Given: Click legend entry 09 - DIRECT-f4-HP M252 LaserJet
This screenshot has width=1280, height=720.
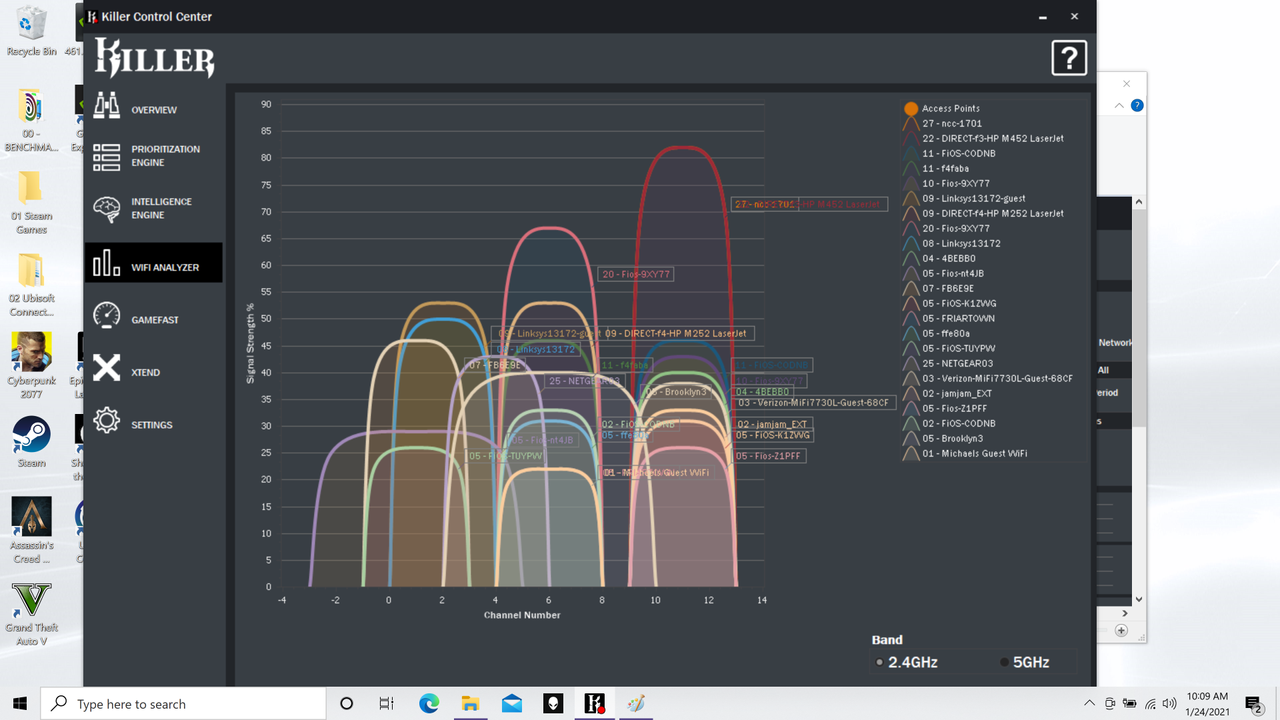Looking at the screenshot, I should coord(993,214).
